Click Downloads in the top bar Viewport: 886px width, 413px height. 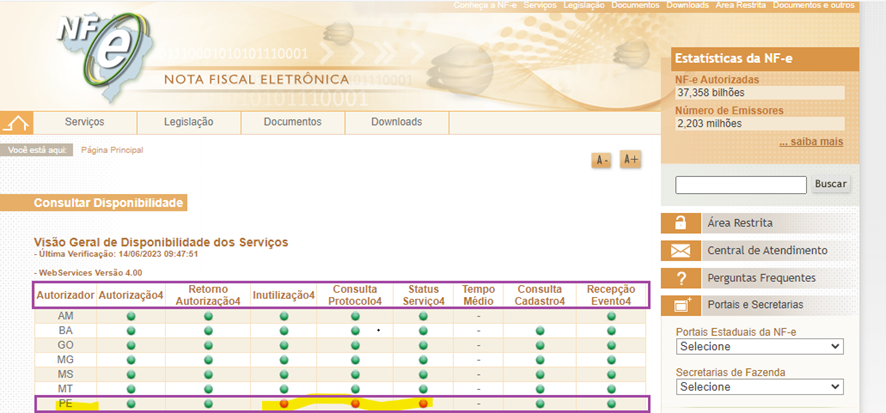tap(687, 5)
